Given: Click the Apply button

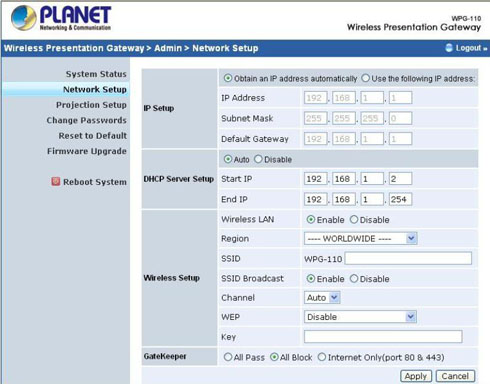Looking at the screenshot, I should [x=416, y=376].
